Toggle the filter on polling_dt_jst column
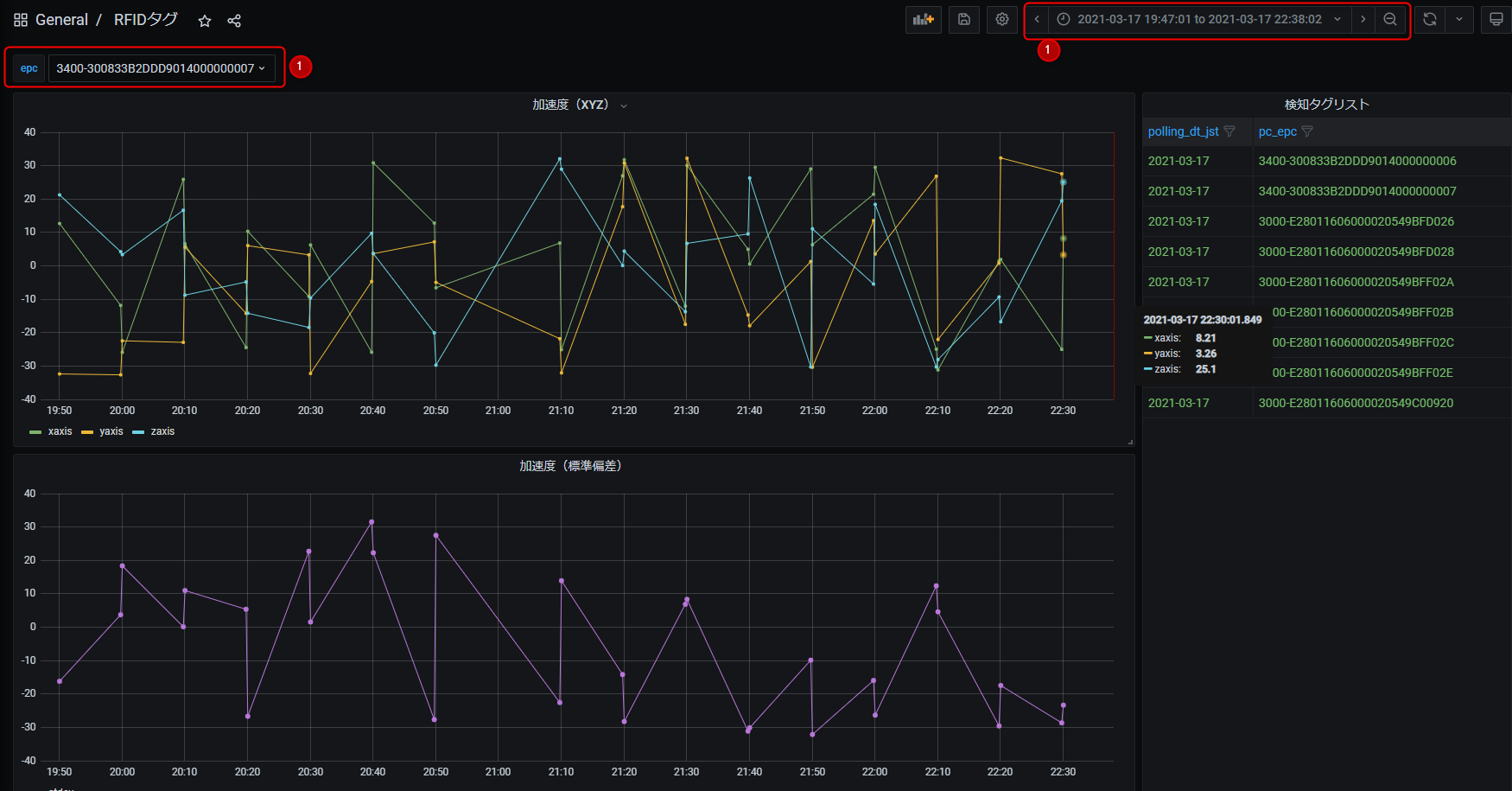The width and height of the screenshot is (1512, 791). pyautogui.click(x=1229, y=131)
